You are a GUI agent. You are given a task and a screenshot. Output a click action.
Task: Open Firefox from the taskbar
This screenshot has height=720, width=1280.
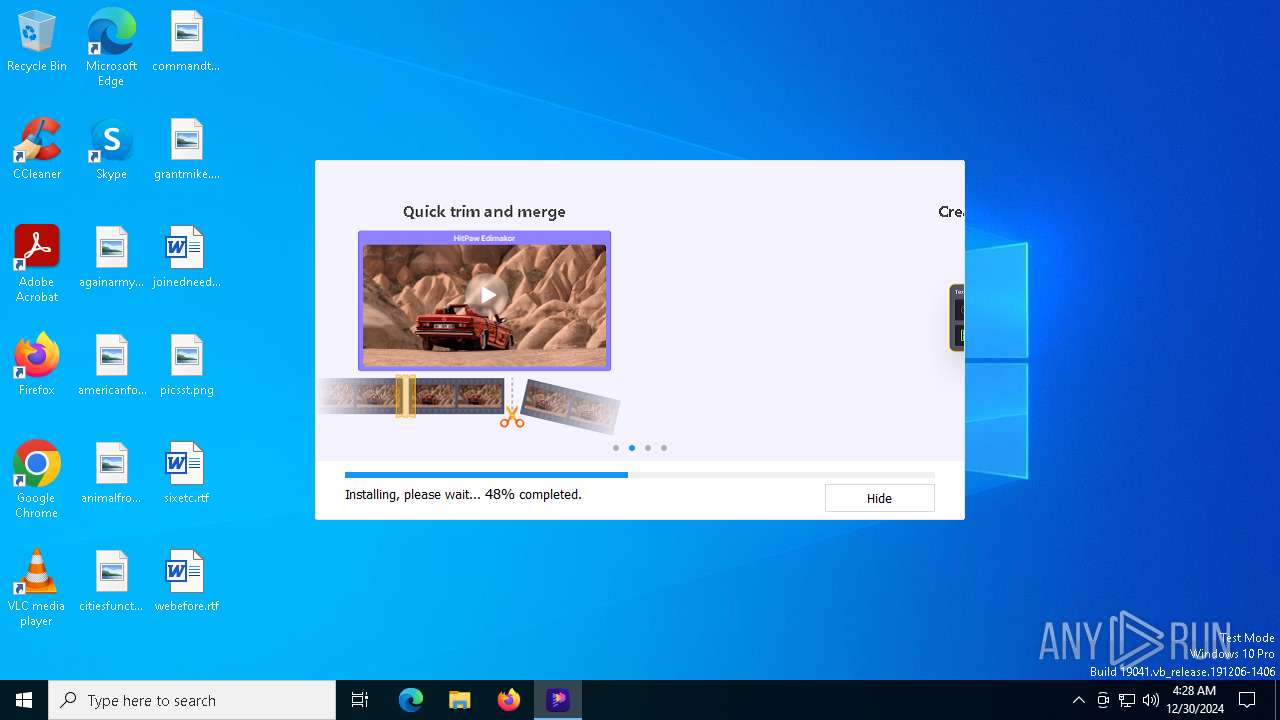[509, 700]
